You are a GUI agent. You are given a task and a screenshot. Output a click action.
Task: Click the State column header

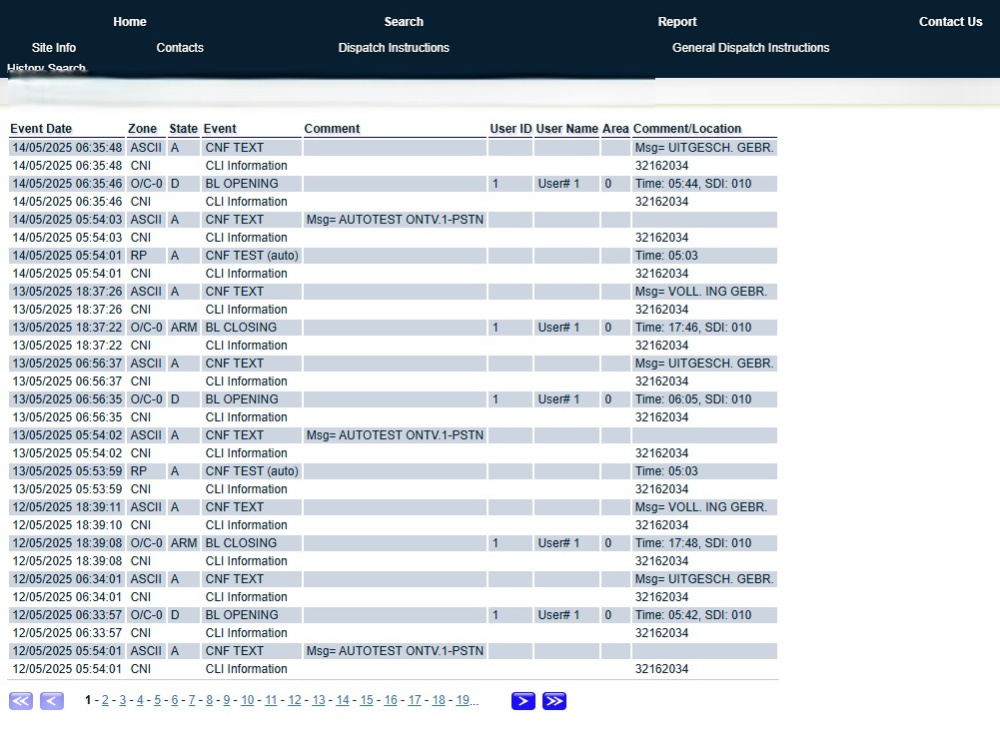tap(183, 129)
